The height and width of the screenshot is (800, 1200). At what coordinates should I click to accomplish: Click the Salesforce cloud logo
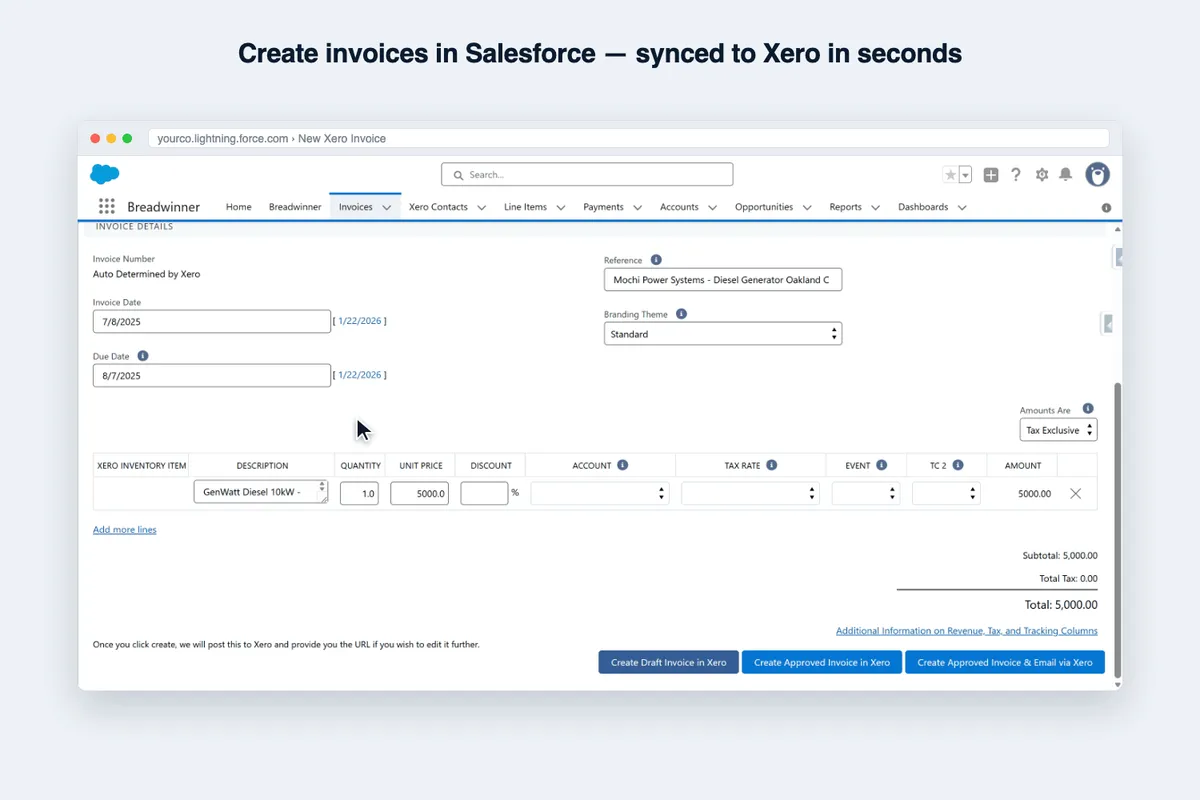click(105, 174)
